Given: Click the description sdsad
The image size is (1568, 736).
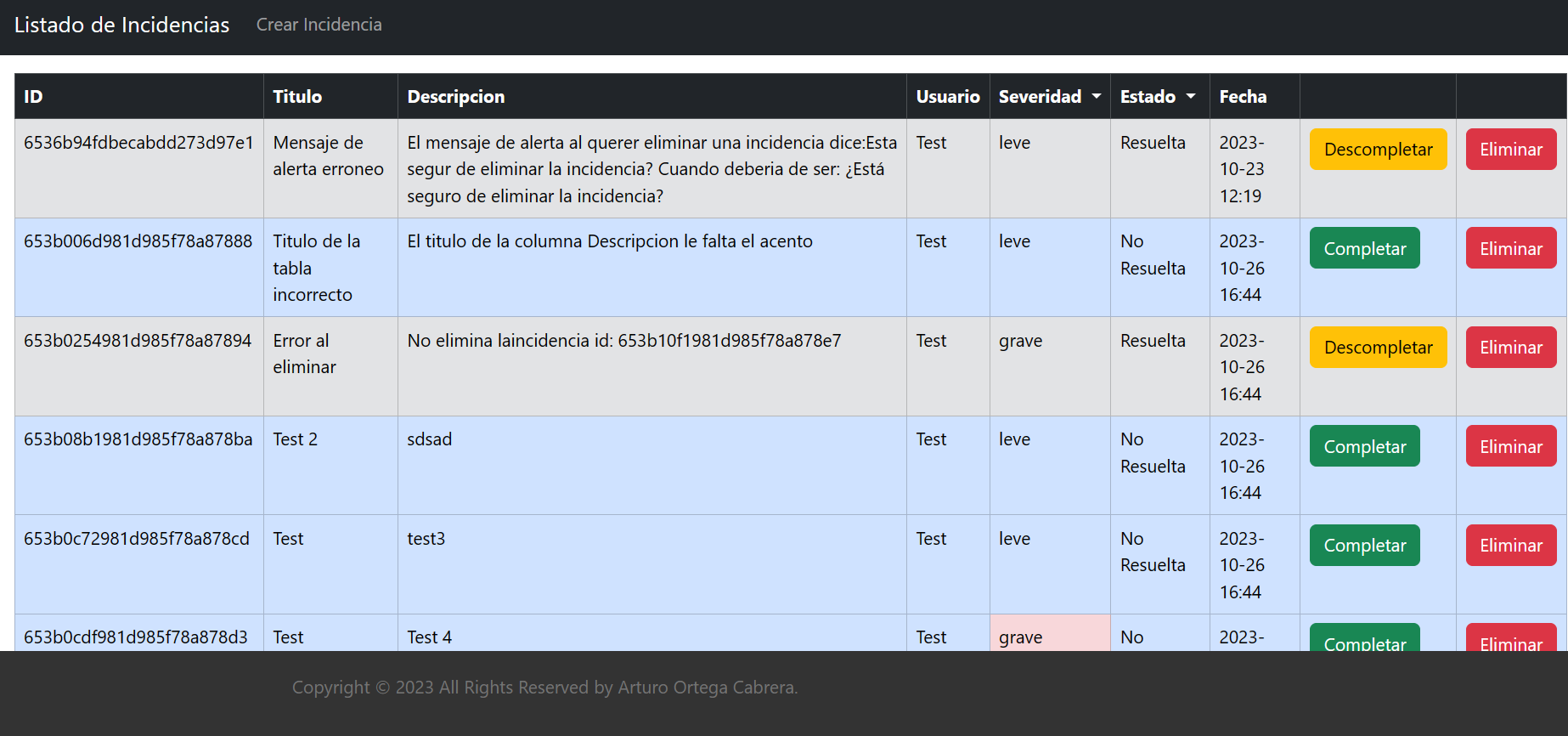Looking at the screenshot, I should pyautogui.click(x=430, y=439).
